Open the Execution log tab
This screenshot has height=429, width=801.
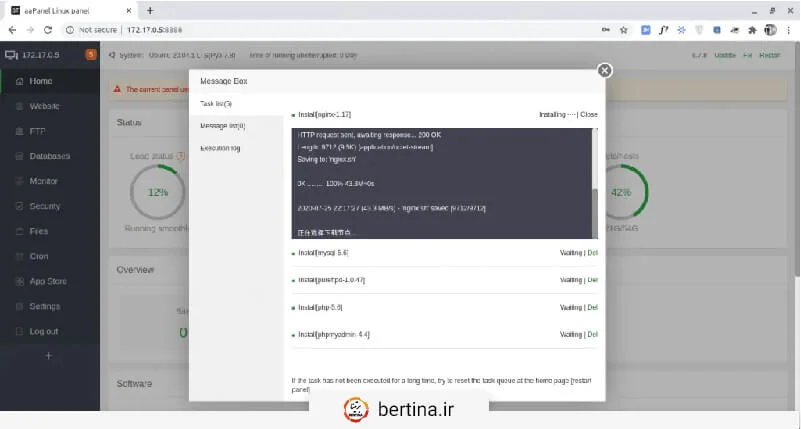(x=220, y=148)
